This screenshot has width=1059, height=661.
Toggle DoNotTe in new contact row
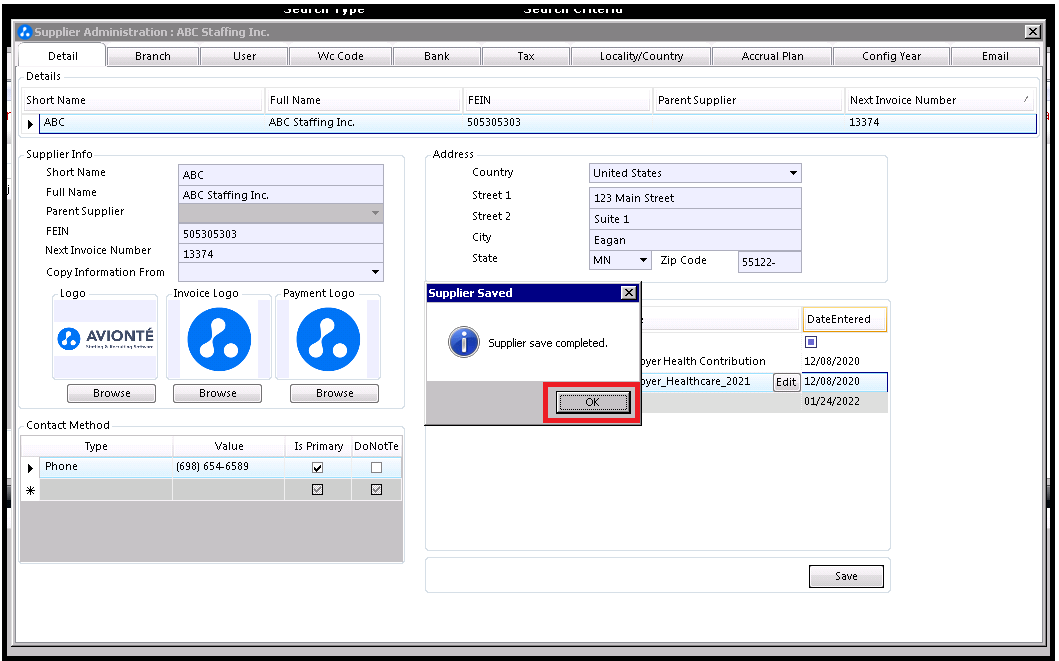[376, 490]
